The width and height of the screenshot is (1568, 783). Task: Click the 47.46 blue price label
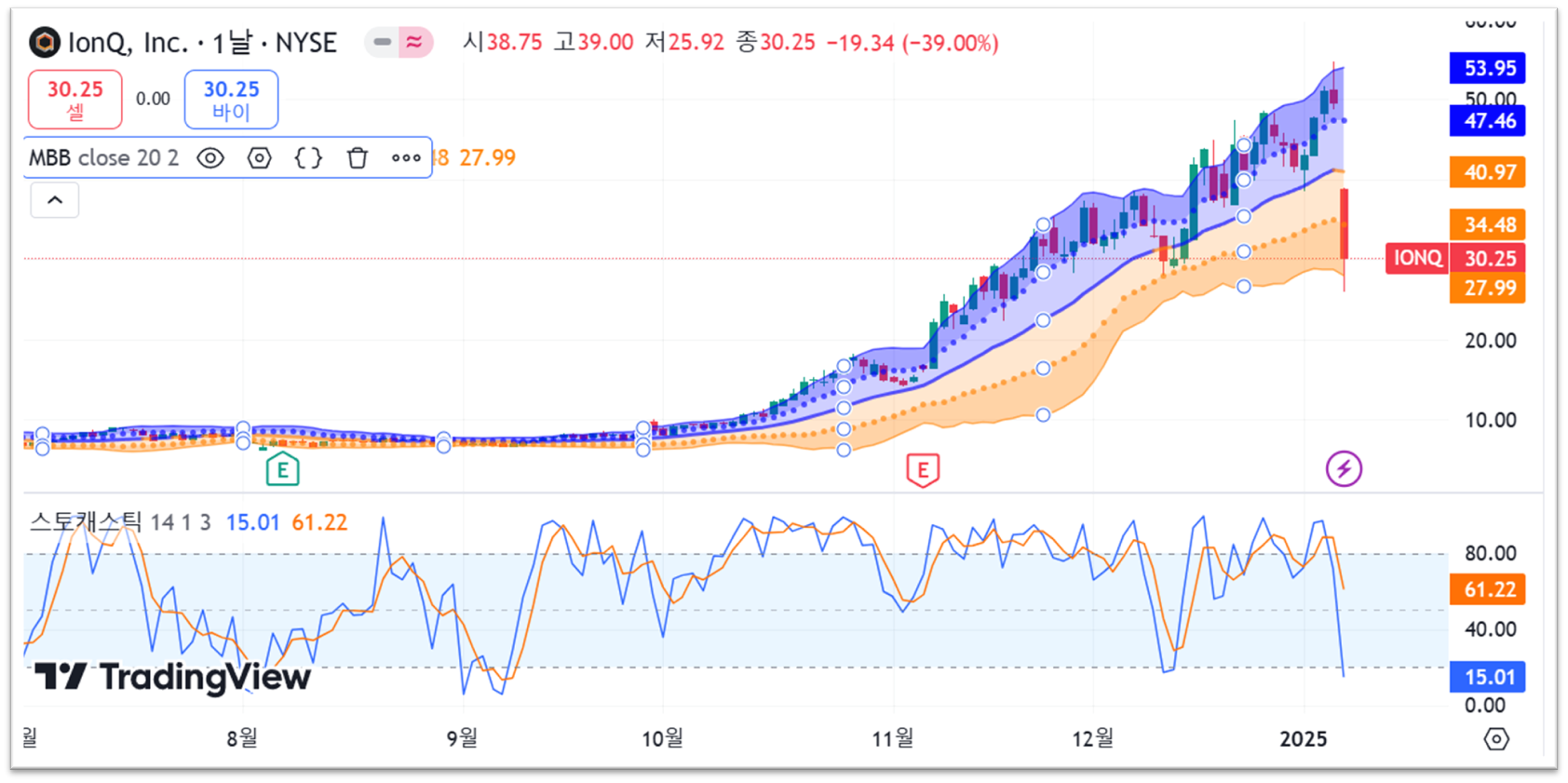pyautogui.click(x=1489, y=120)
